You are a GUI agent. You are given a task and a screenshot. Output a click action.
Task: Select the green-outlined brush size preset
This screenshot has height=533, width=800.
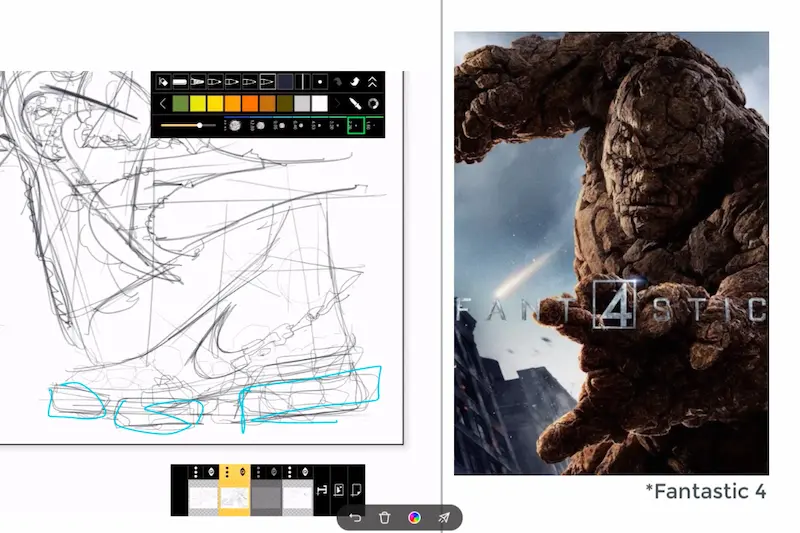[x=356, y=125]
